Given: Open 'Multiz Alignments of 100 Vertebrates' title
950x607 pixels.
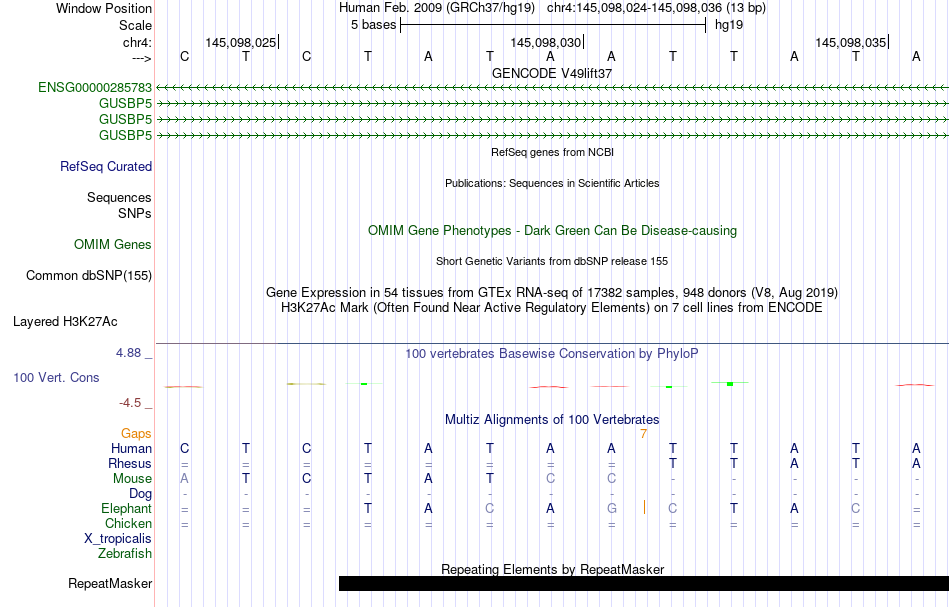Looking at the screenshot, I should (x=552, y=420).
